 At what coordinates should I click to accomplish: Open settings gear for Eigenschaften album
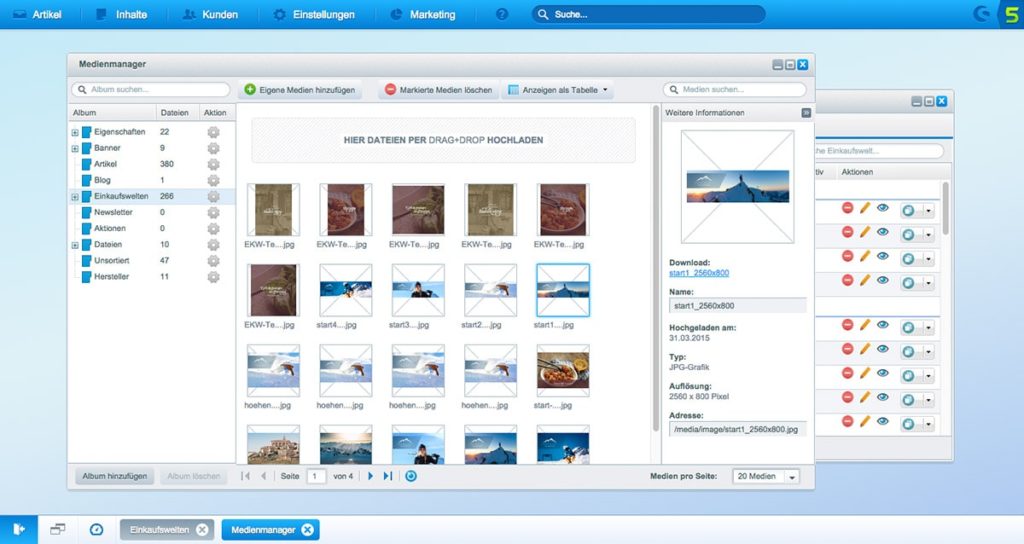pyautogui.click(x=214, y=132)
